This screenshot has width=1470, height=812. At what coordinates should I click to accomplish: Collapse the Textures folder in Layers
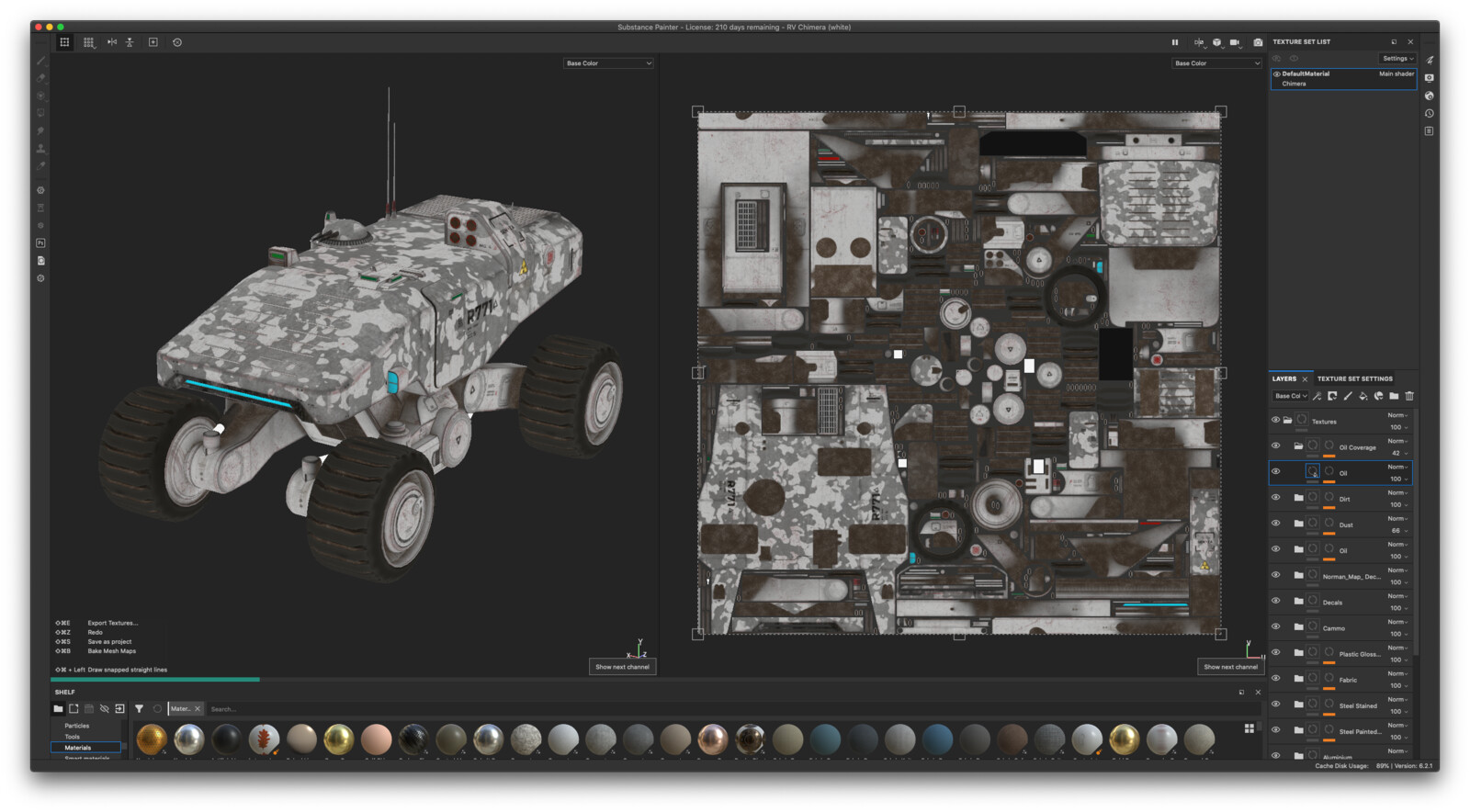click(1288, 420)
